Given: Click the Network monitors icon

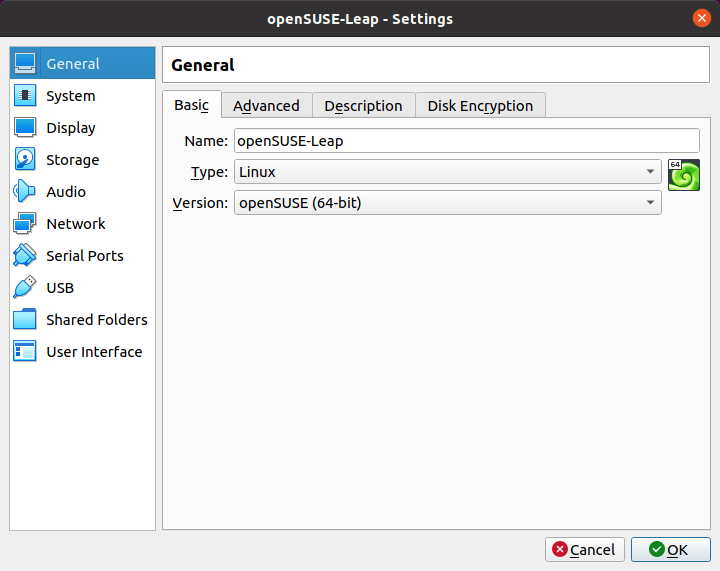Looking at the screenshot, I should point(25,224).
